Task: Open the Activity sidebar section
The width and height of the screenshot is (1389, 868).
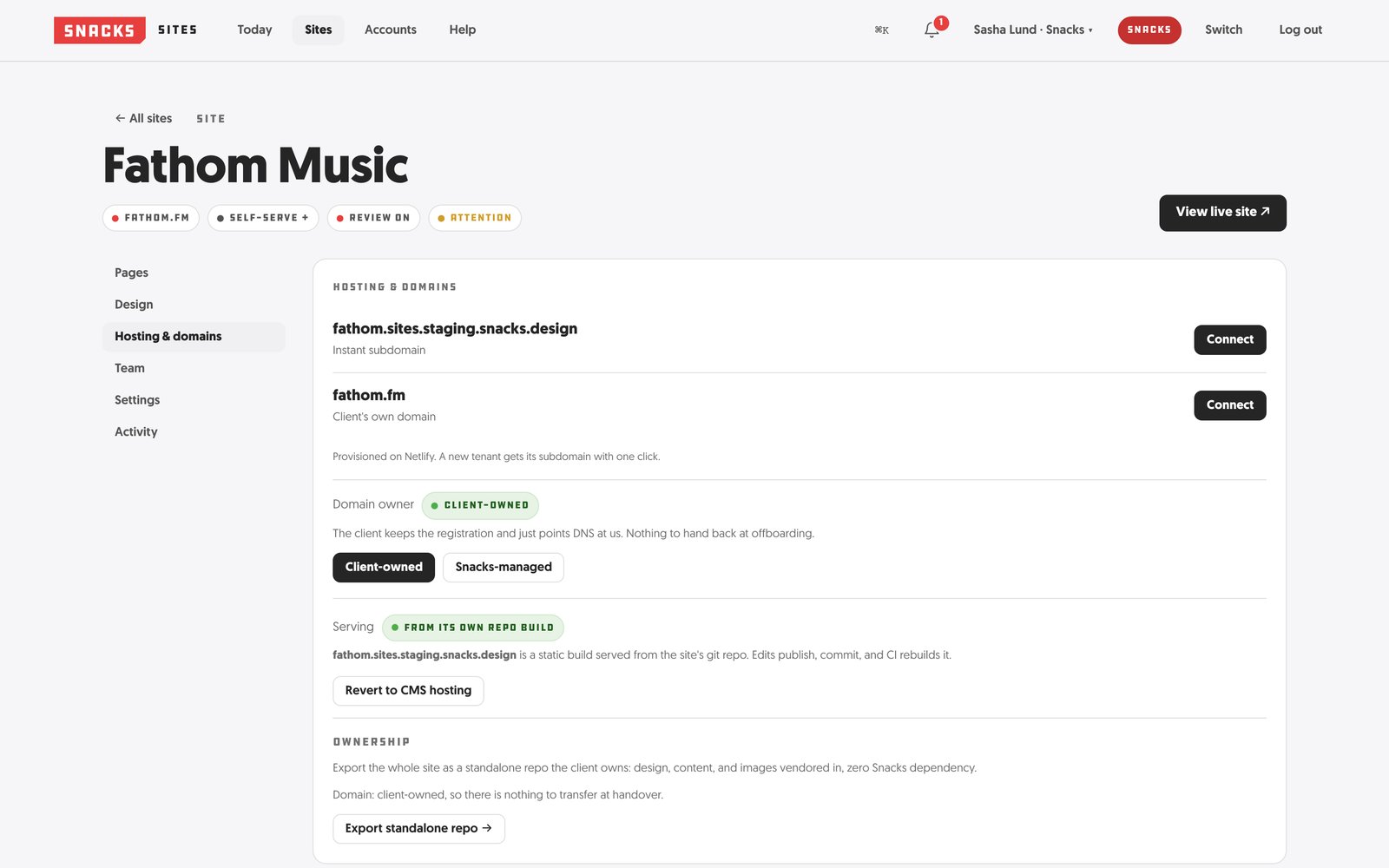Action: (x=193, y=431)
